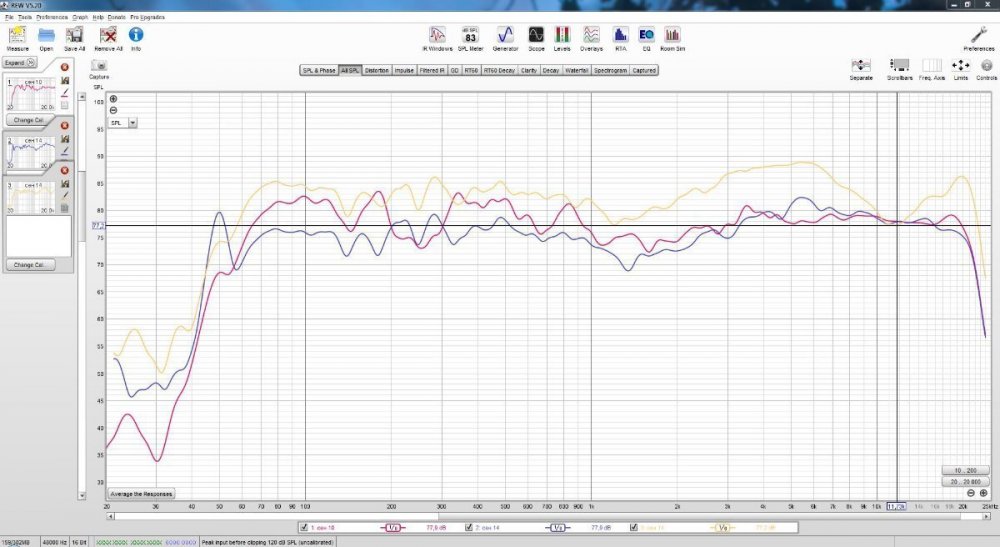Open the Generator tool
1000x547 pixels.
[506, 35]
